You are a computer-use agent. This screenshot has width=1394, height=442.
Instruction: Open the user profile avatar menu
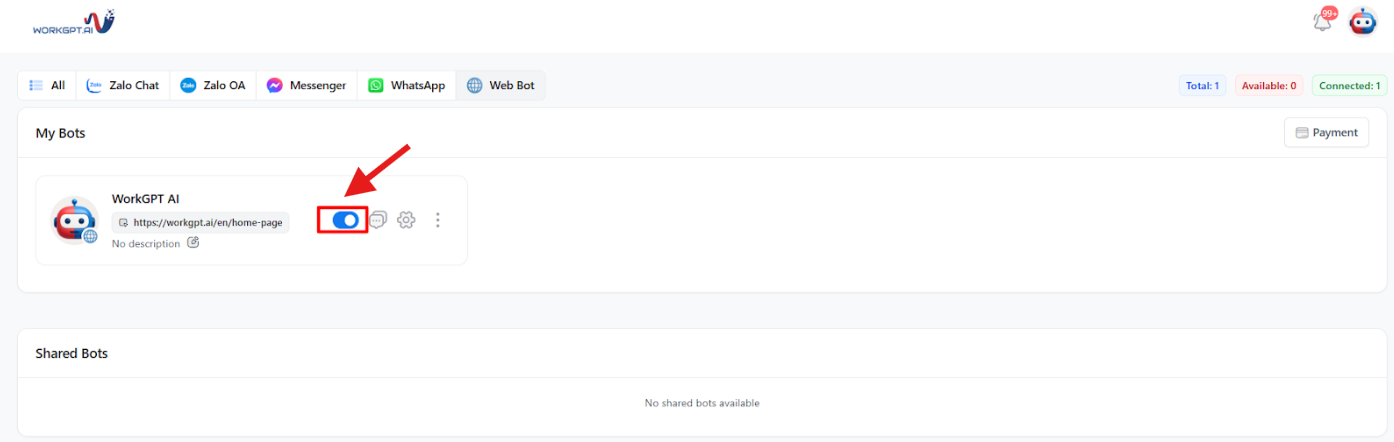(1362, 21)
